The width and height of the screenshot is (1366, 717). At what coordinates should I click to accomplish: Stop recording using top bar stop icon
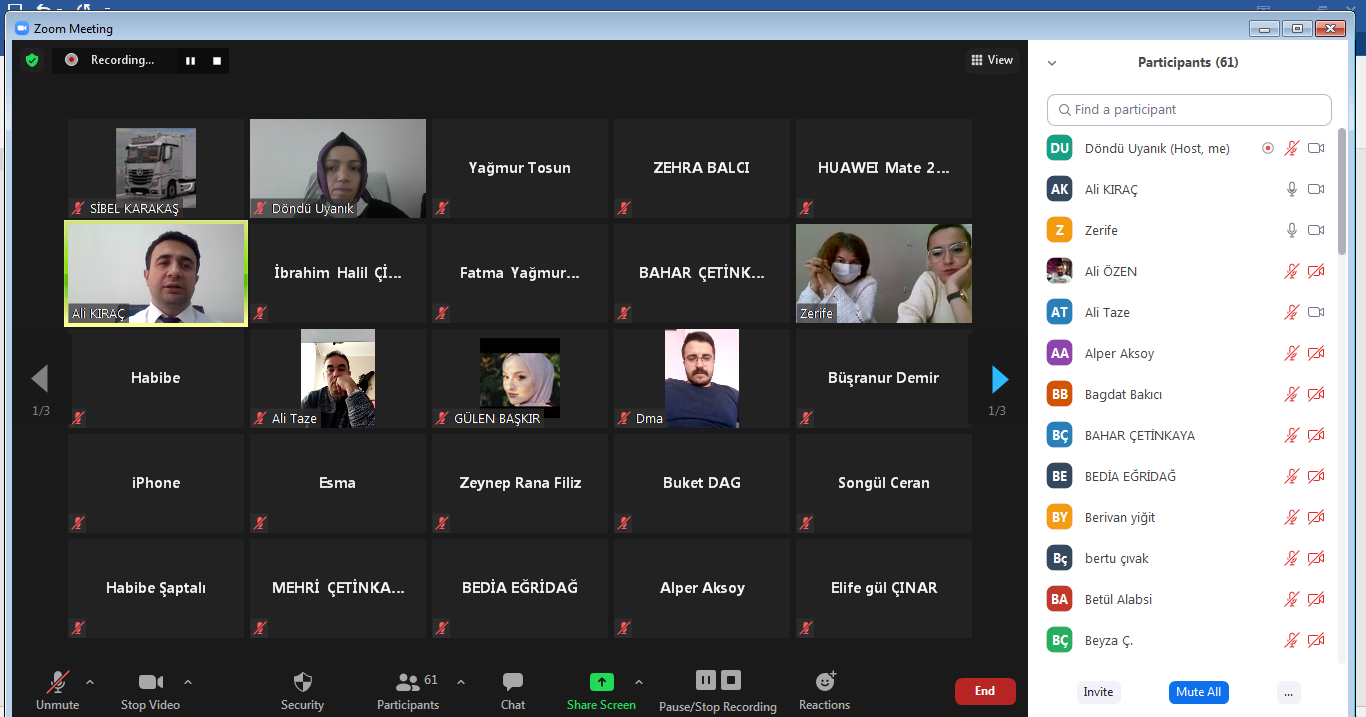(217, 61)
